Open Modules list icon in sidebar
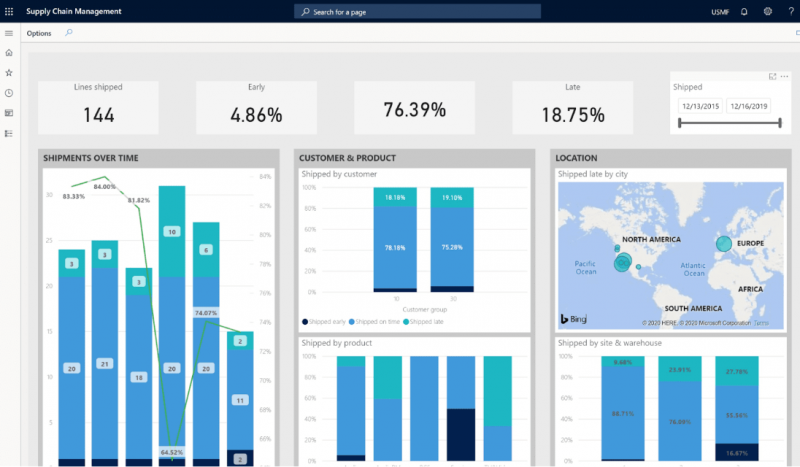 (9, 133)
